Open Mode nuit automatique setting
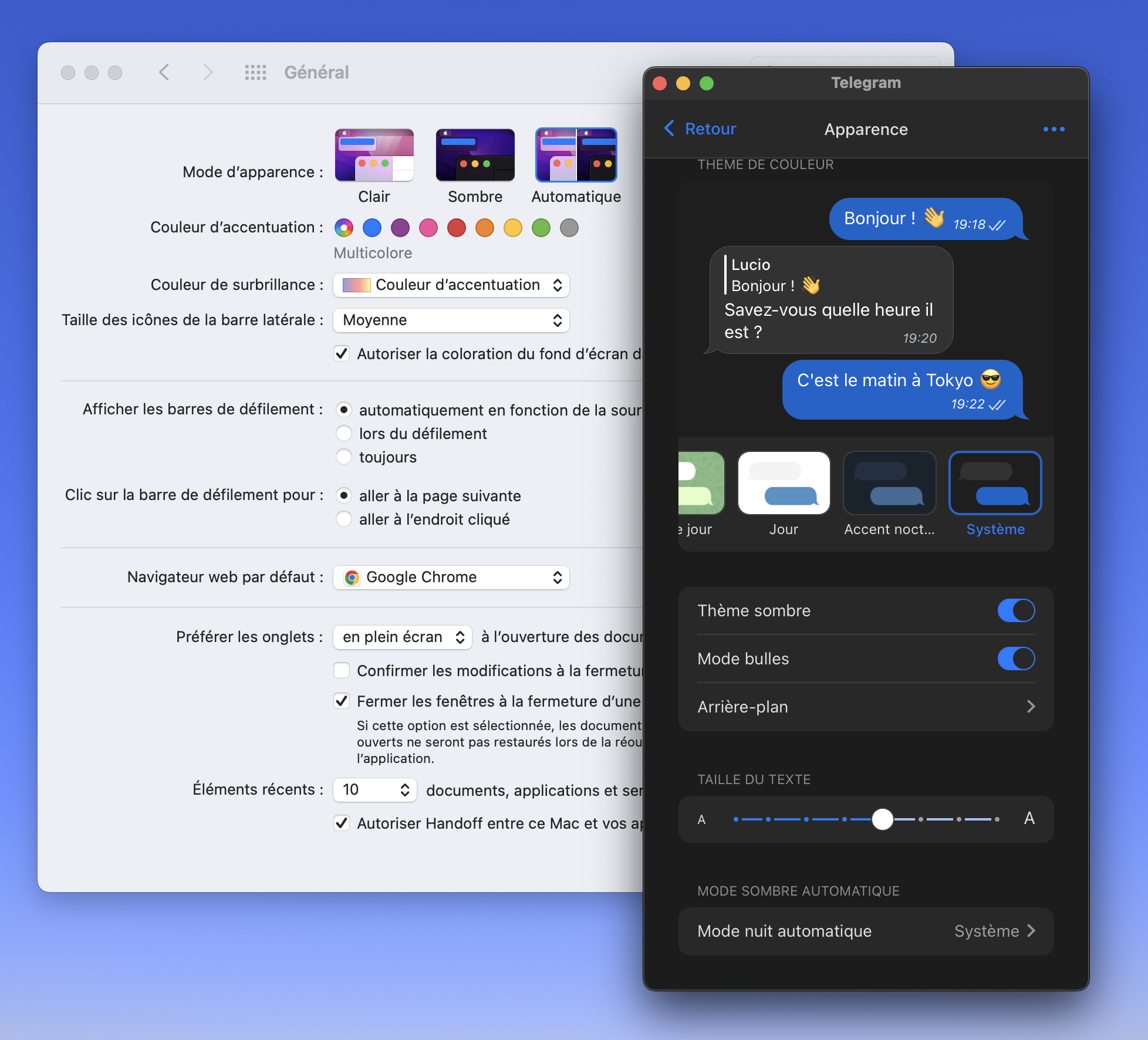The image size is (1148, 1040). coord(866,931)
